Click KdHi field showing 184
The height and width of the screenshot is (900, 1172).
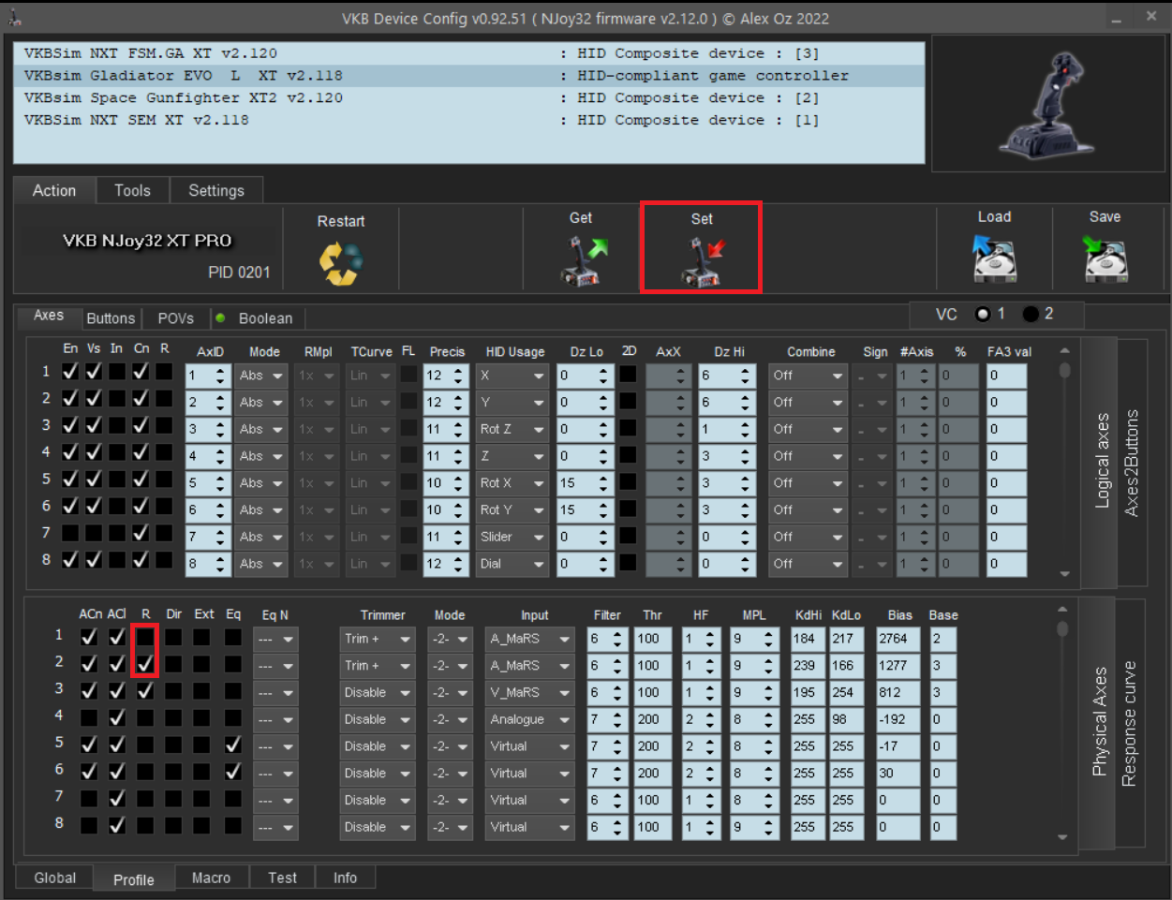click(x=808, y=639)
